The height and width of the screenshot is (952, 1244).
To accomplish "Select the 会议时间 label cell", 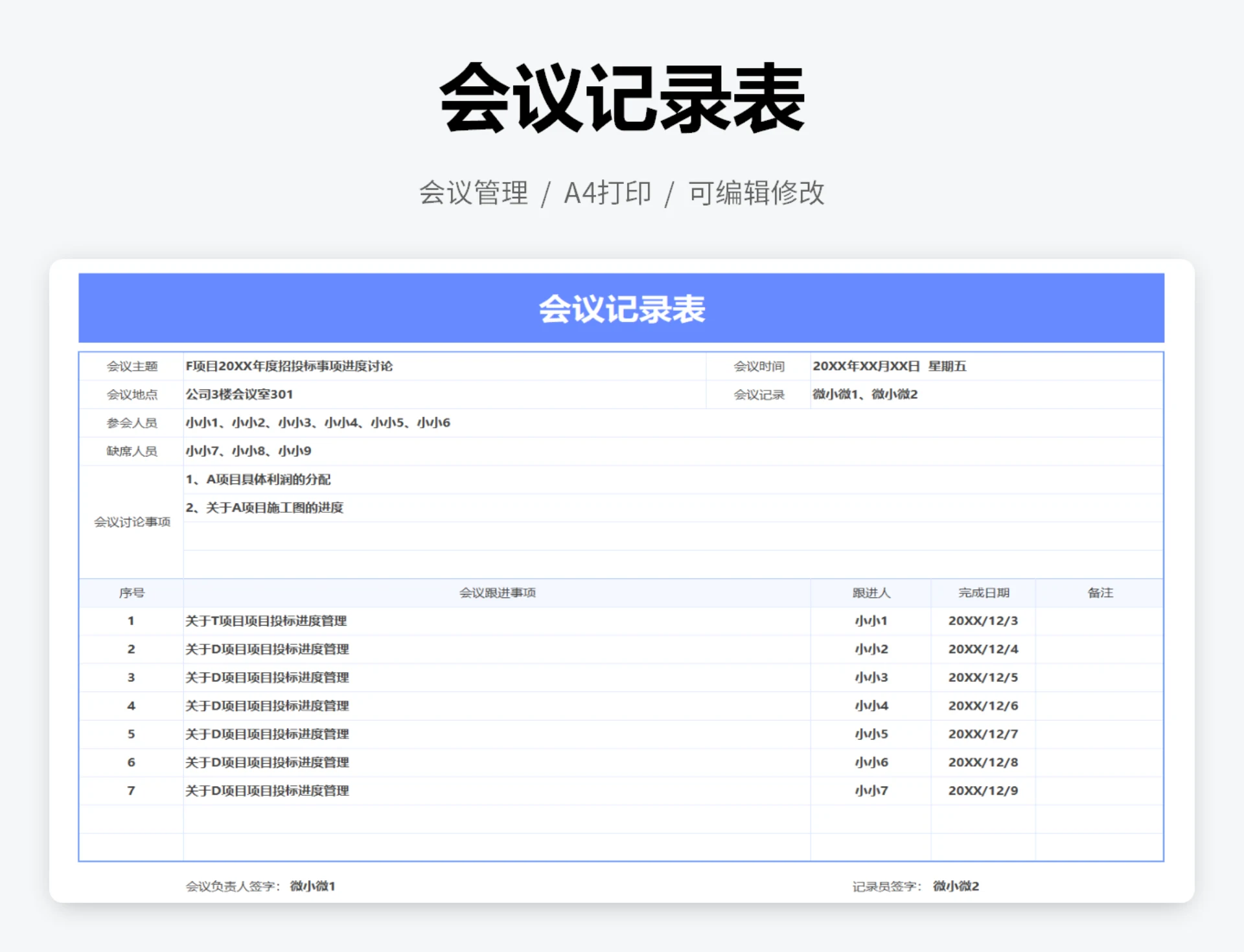I will [x=758, y=366].
